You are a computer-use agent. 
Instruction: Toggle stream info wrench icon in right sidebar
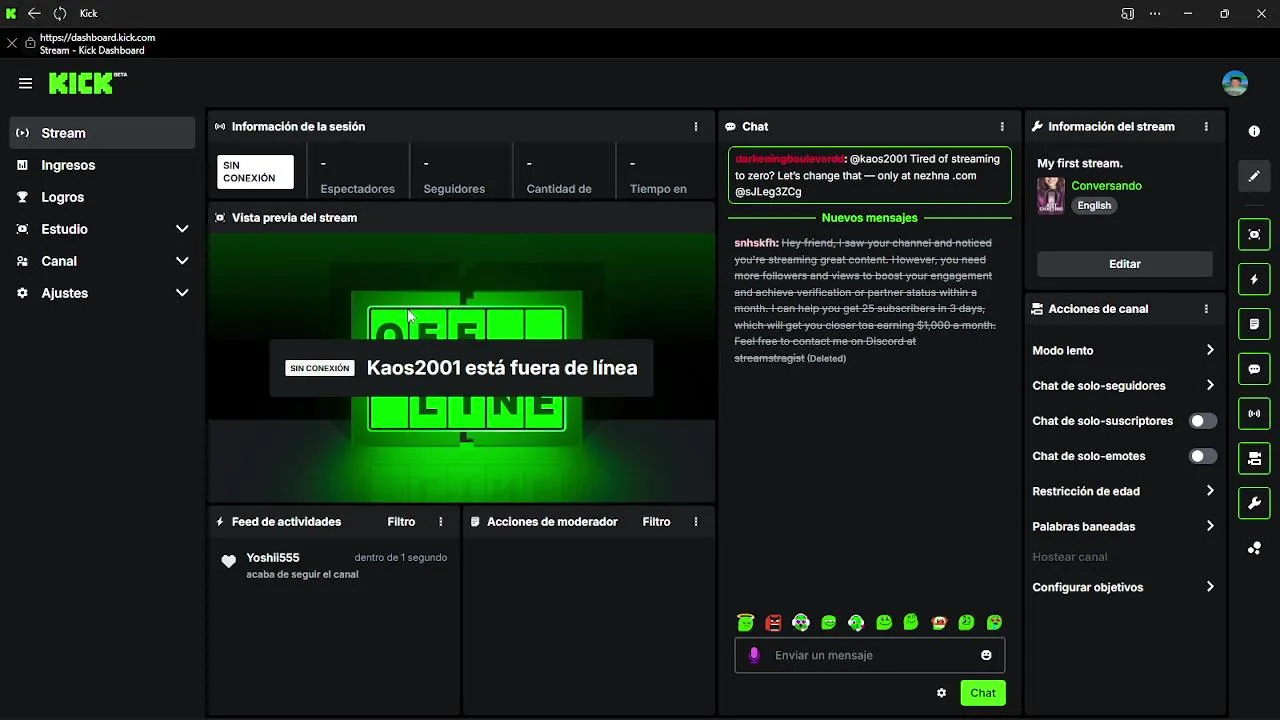(x=1254, y=503)
